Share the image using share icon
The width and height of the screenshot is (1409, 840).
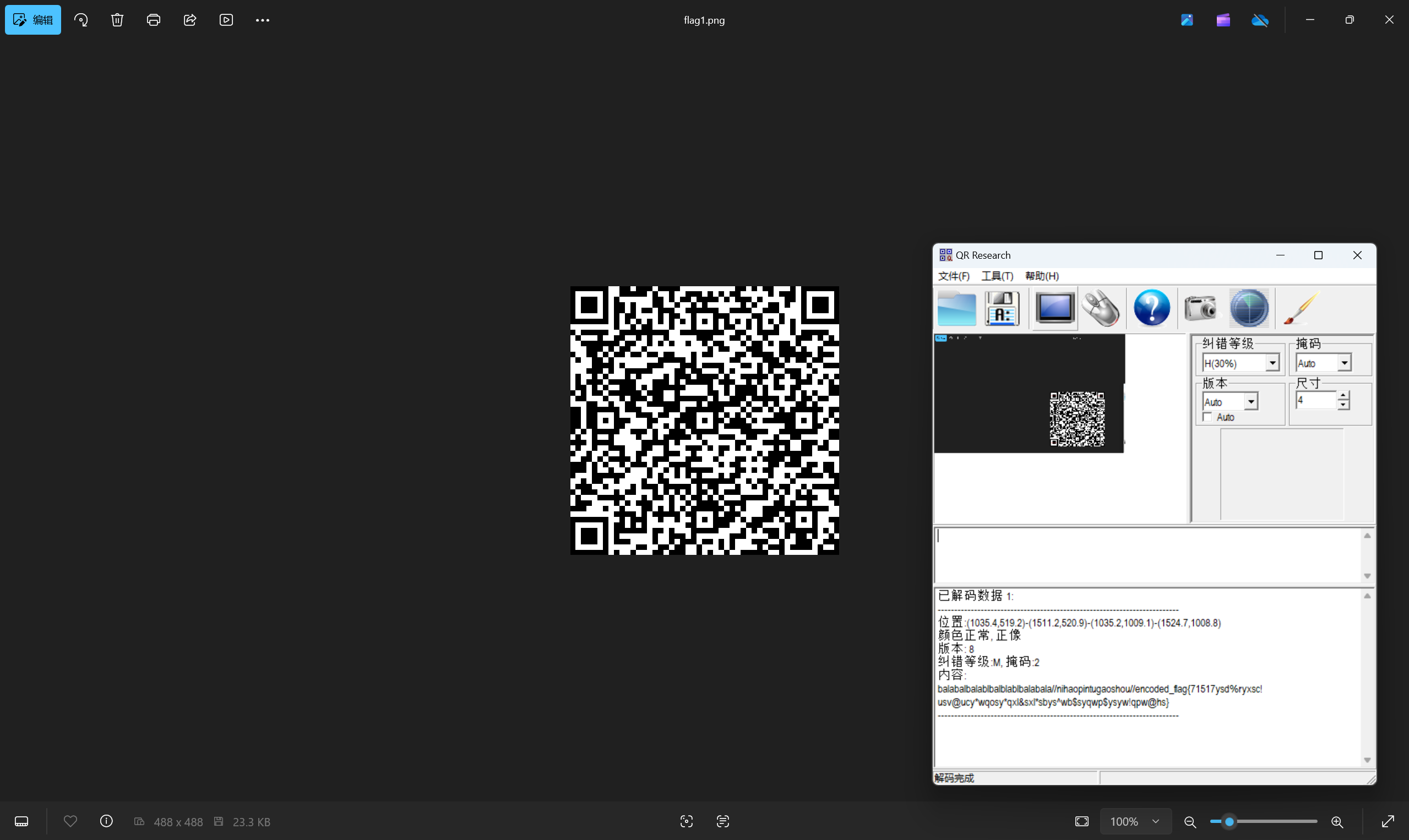click(189, 20)
